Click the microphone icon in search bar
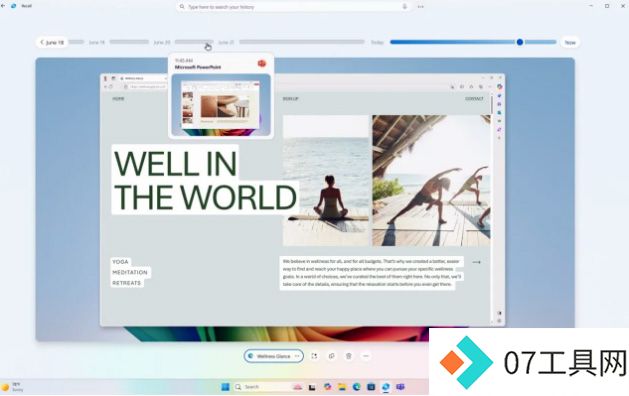629x396 pixels. click(405, 6)
